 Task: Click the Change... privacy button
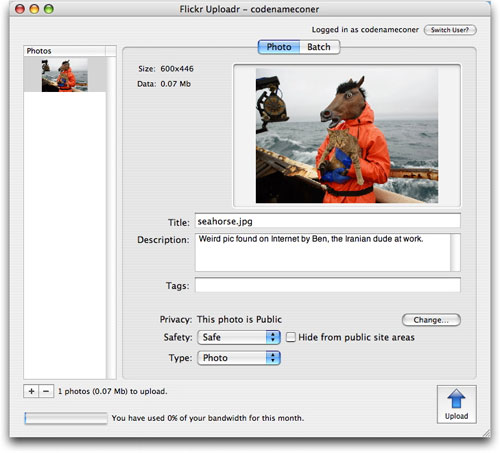431,320
